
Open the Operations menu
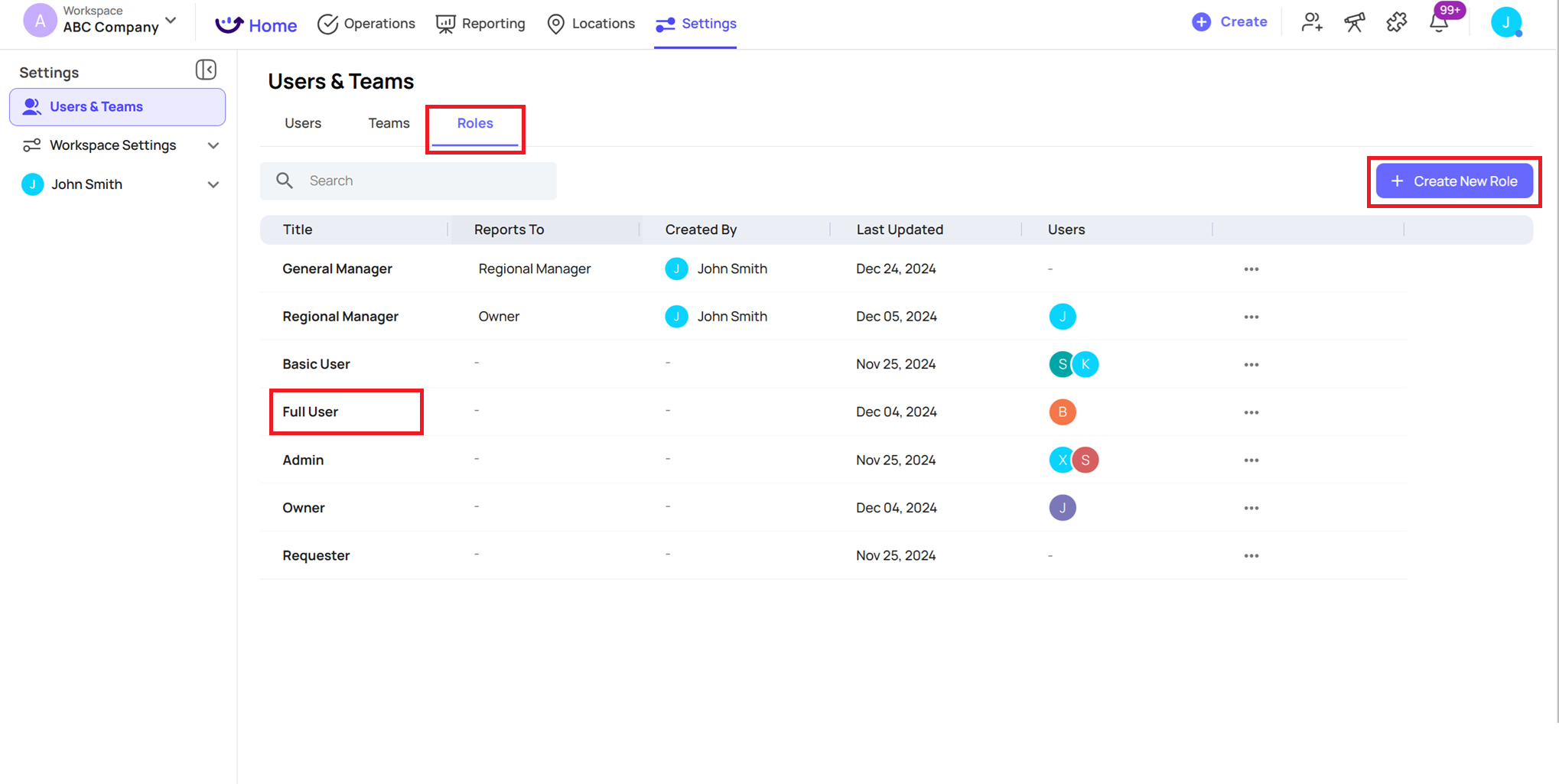tap(366, 24)
